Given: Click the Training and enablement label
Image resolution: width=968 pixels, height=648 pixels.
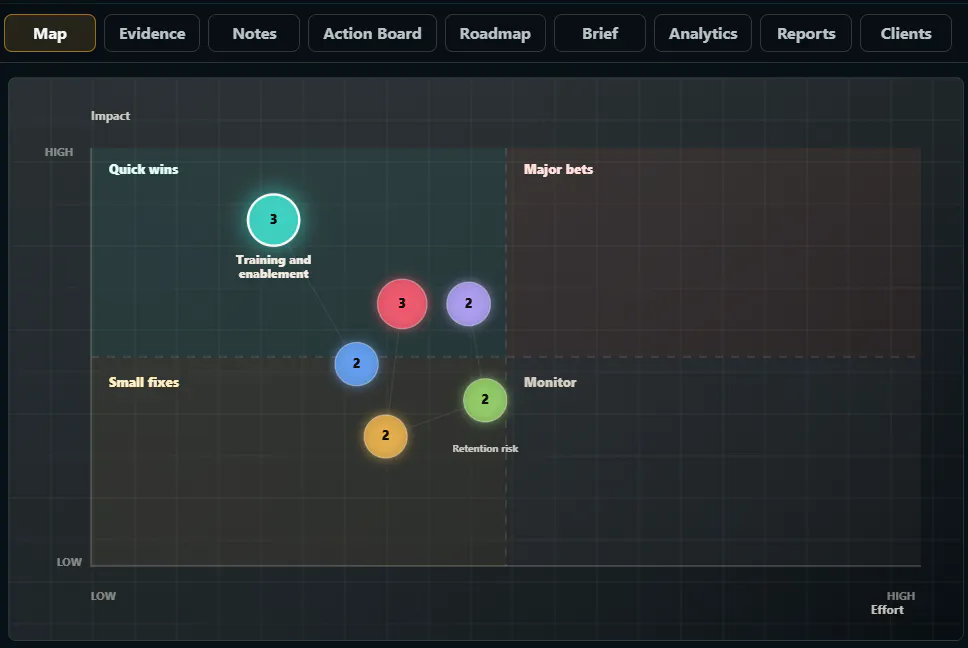Looking at the screenshot, I should [x=273, y=267].
